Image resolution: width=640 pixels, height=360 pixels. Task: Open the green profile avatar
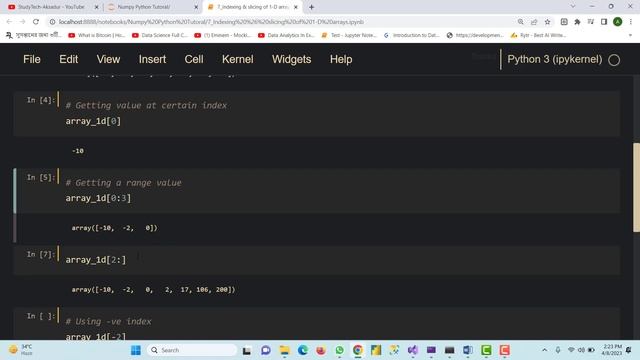pos(617,22)
